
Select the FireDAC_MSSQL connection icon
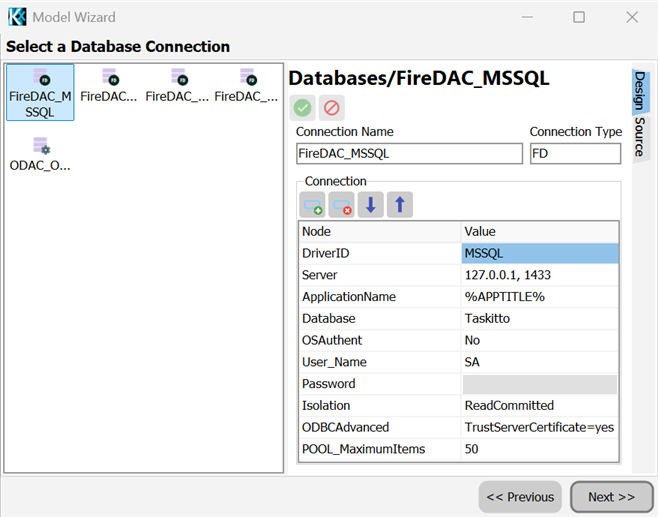click(40, 92)
